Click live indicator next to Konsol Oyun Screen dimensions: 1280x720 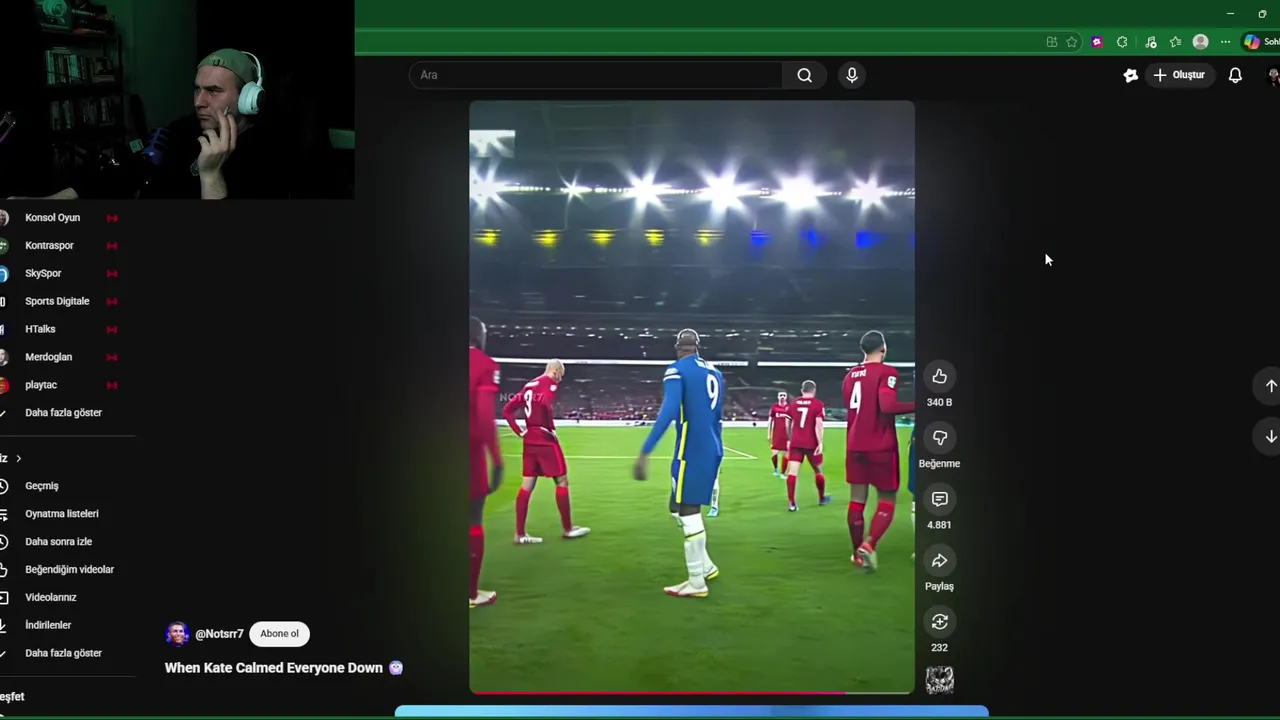point(112,218)
